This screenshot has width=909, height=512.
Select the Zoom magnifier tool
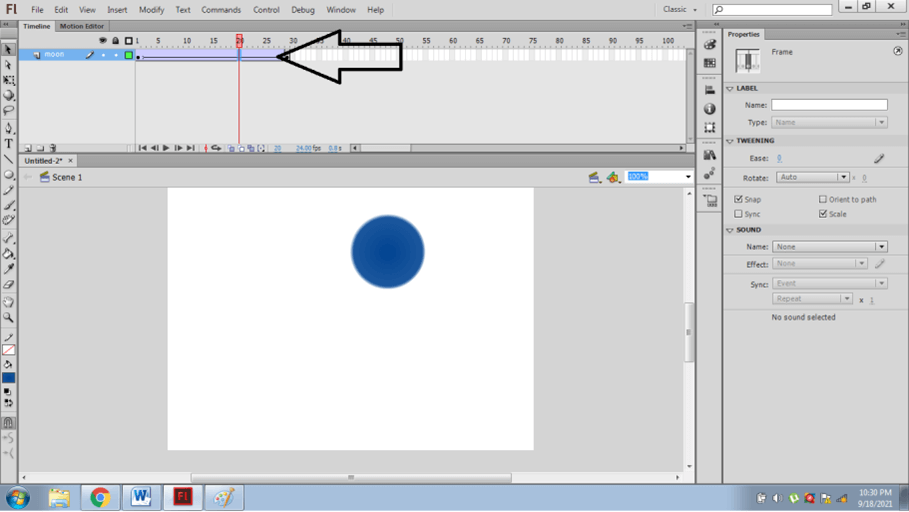8,317
